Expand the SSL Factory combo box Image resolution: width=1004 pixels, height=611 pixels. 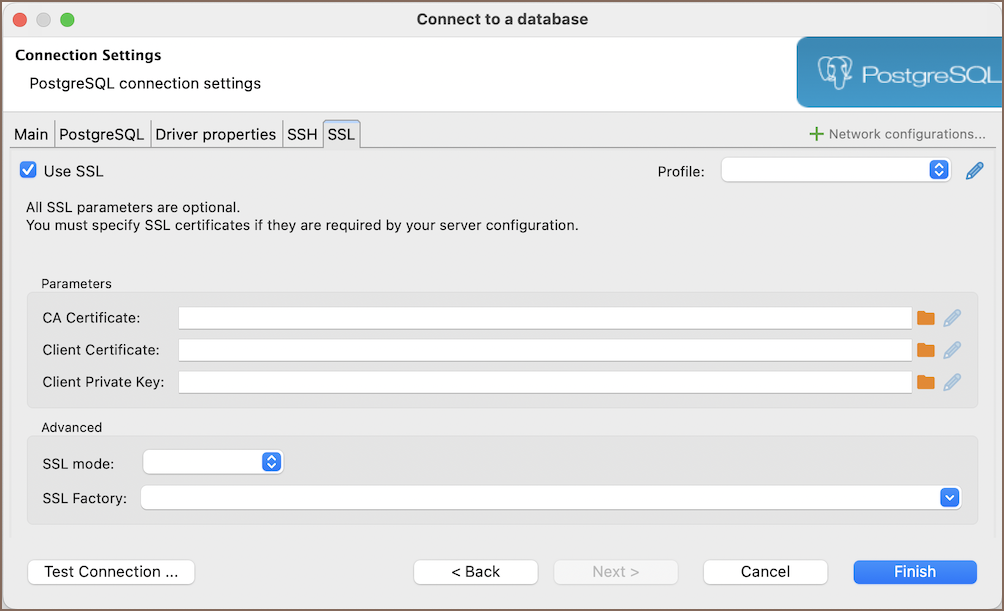tap(949, 497)
